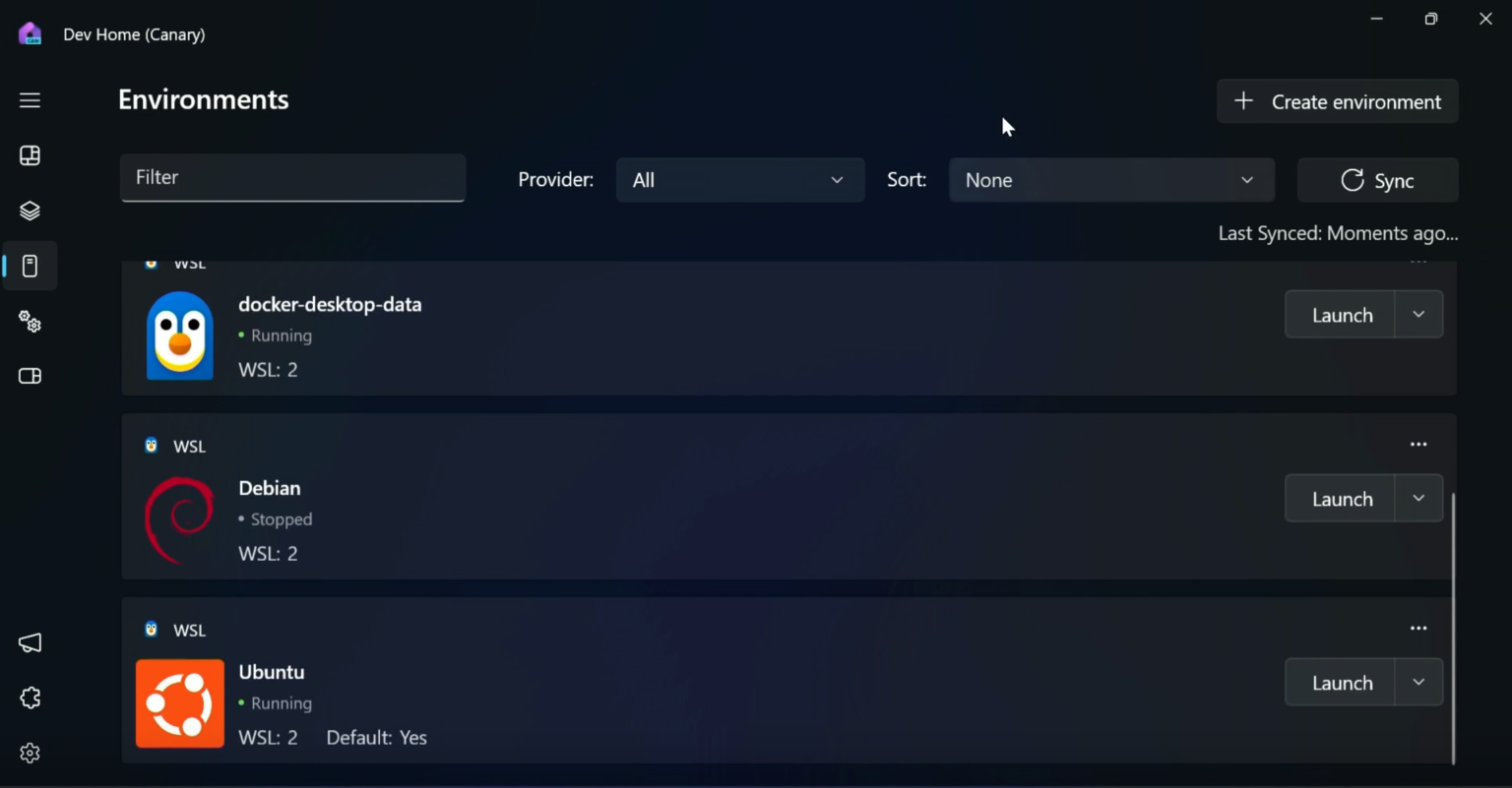Screen dimensions: 1512x788
Task: Sync the environments list
Action: [1377, 180]
